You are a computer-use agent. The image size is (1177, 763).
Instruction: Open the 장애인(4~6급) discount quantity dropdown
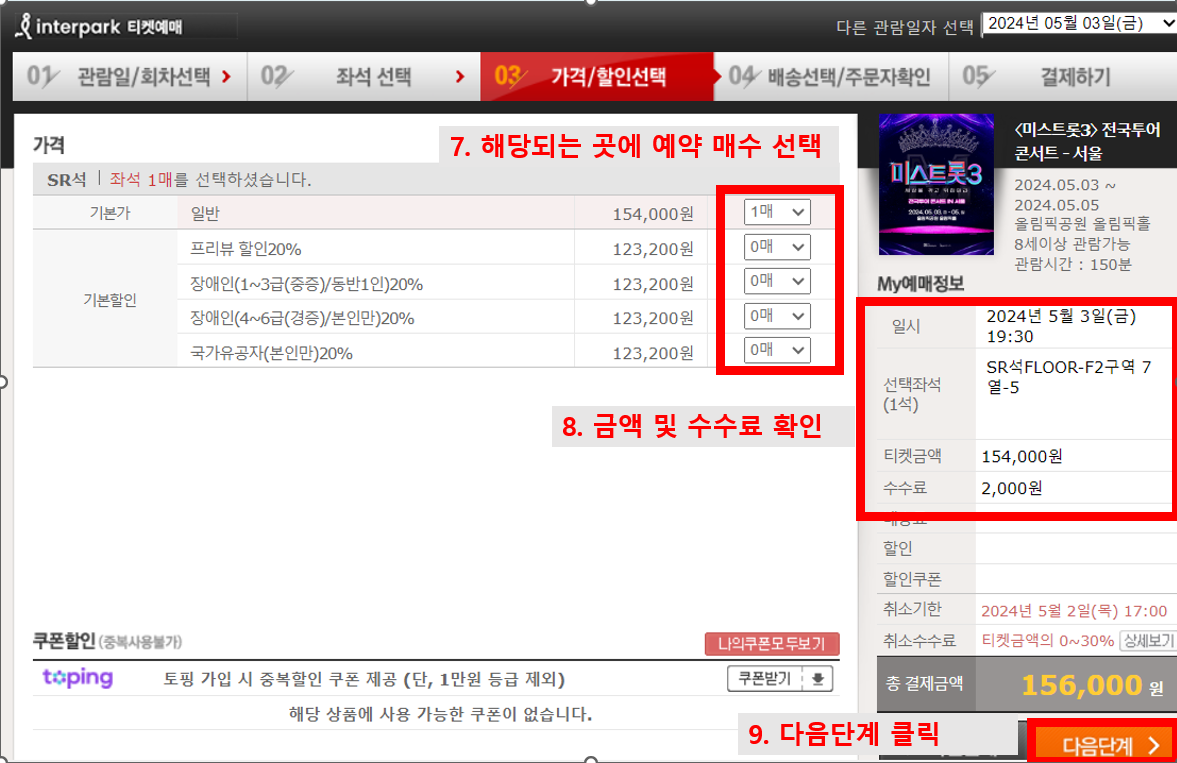coord(777,315)
